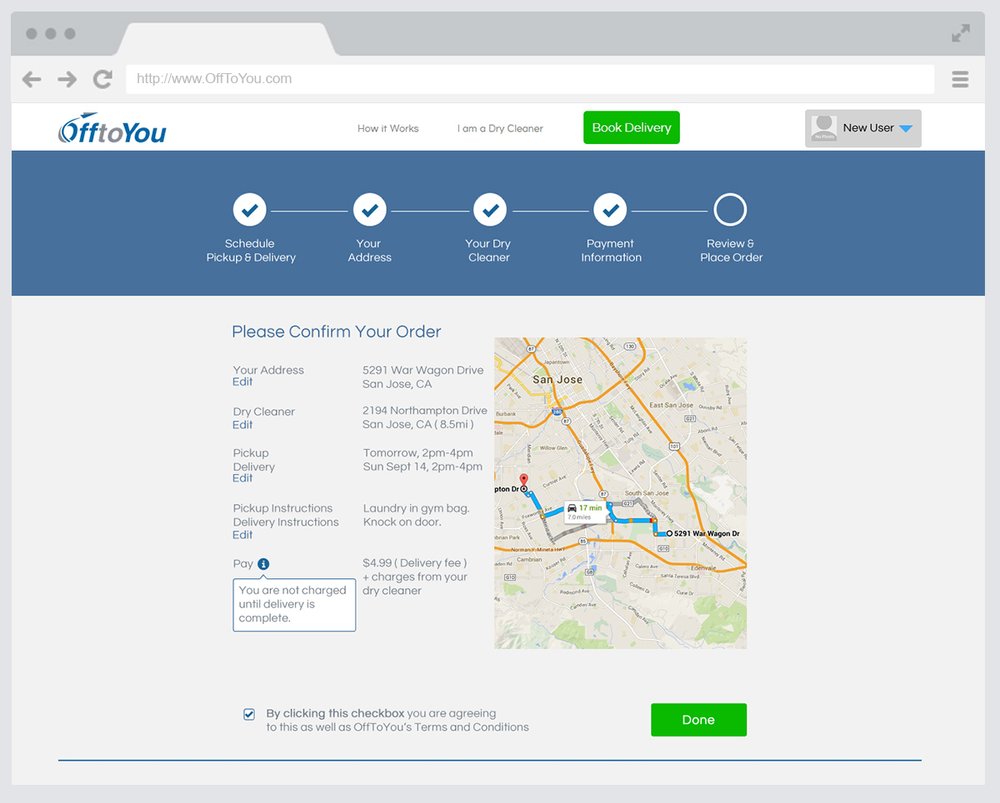Screen dimensions: 1000x803
Task: Click the OffToYou logo
Action: (112, 129)
